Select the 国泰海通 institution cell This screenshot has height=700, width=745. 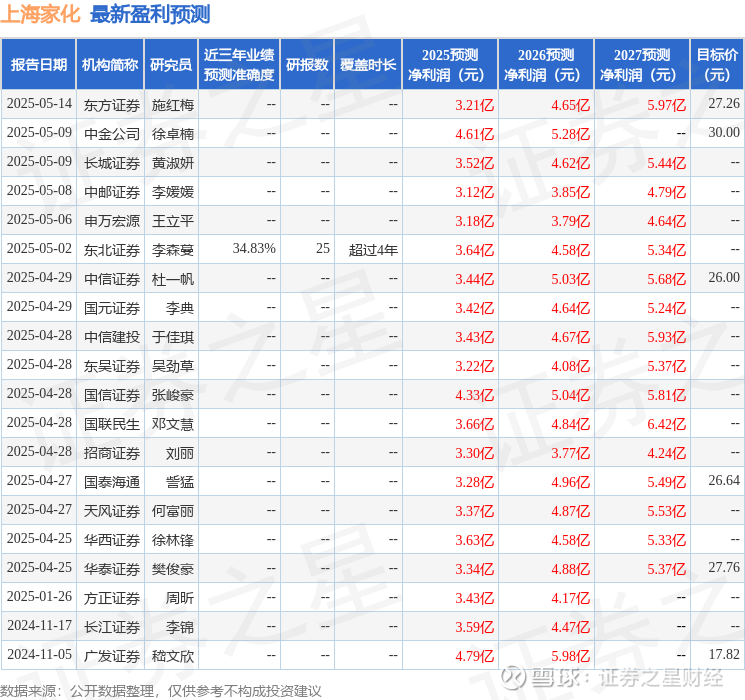pyautogui.click(x=112, y=482)
